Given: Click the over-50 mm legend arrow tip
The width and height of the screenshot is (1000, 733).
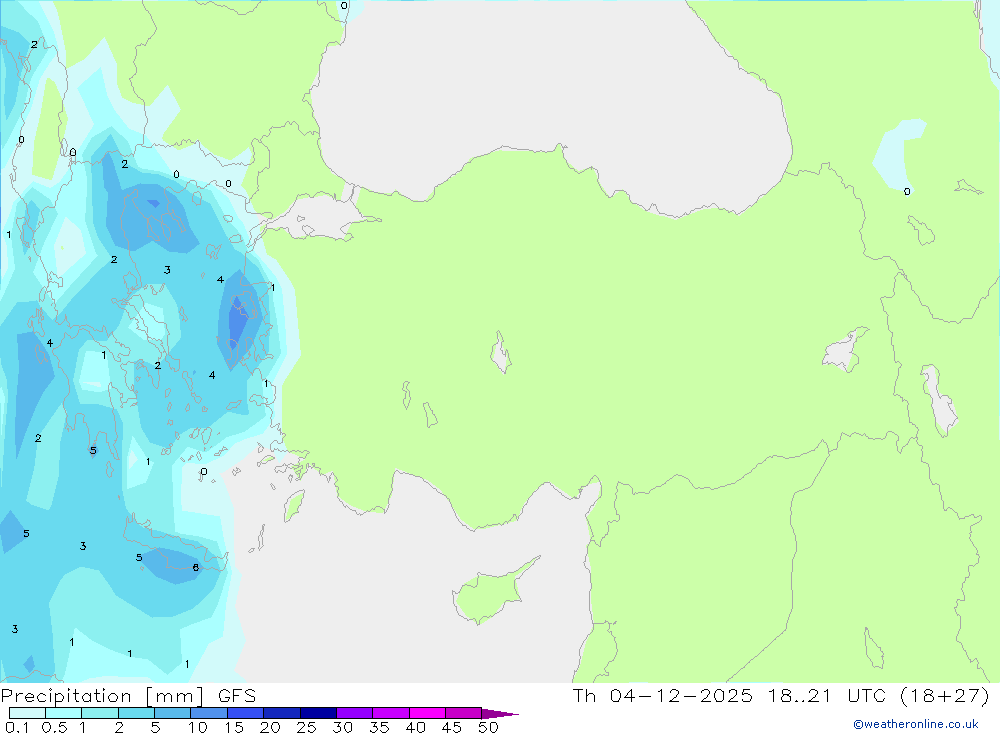Looking at the screenshot, I should tap(500, 713).
